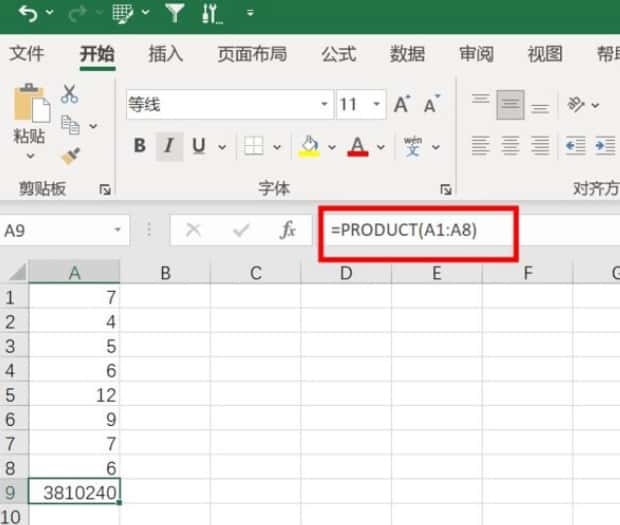
Task: Toggle Italic formatting
Action: pos(168,146)
